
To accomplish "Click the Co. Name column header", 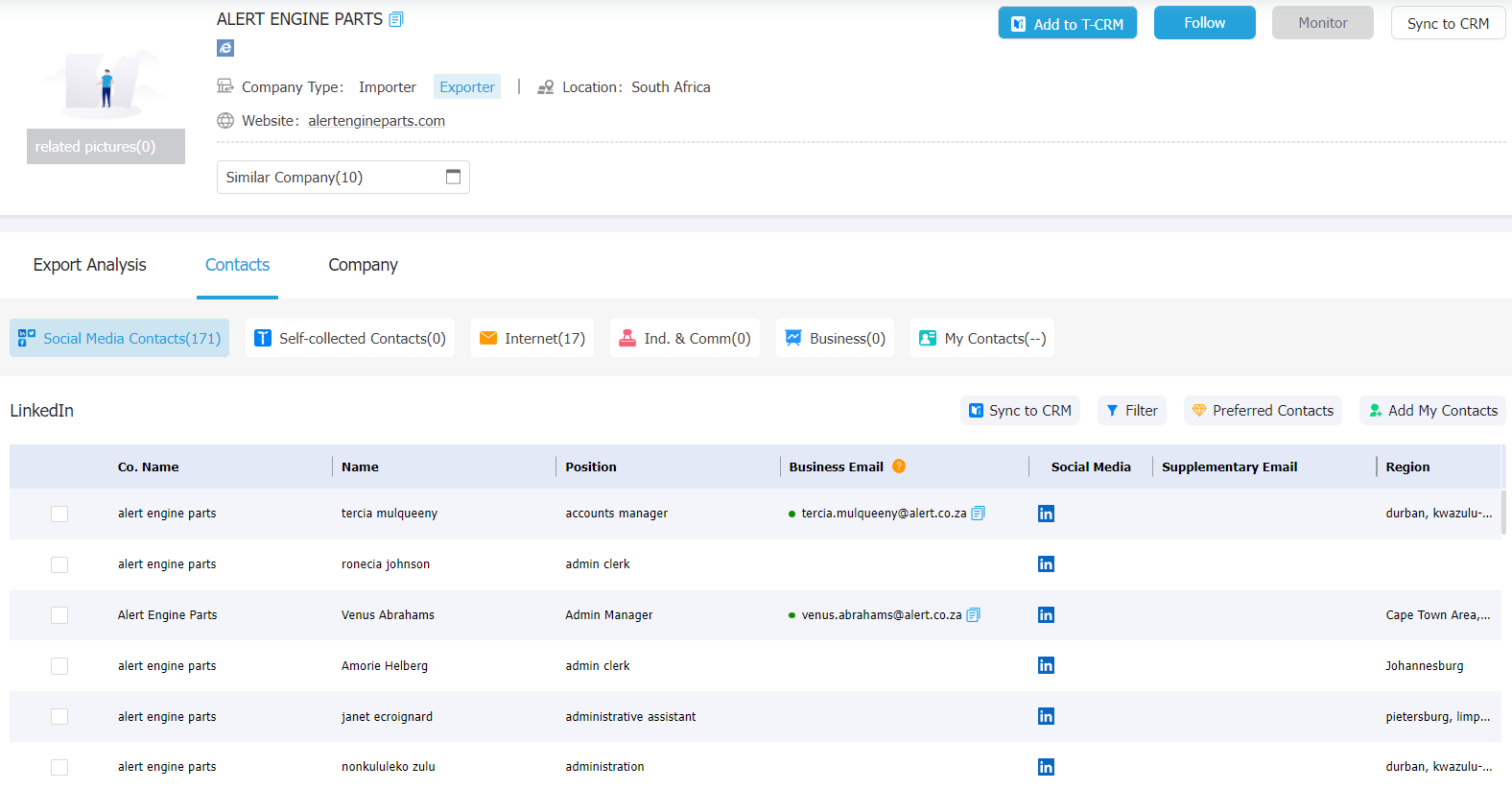I will tap(149, 467).
